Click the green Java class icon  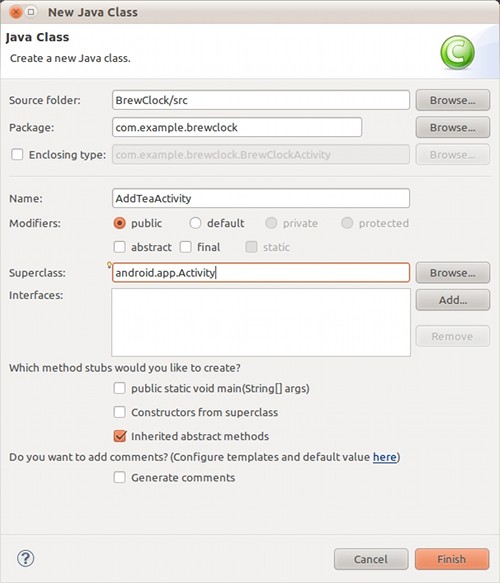(457, 52)
